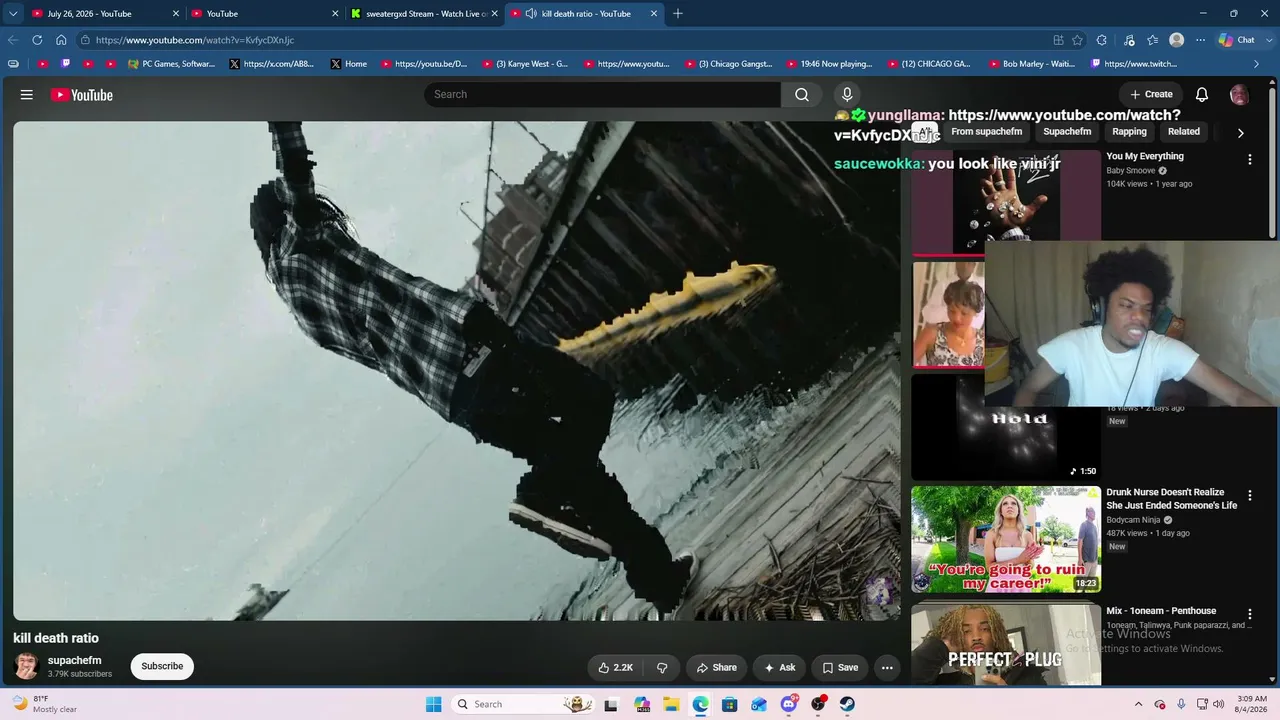
Task: Click the Ask button
Action: tap(780, 668)
